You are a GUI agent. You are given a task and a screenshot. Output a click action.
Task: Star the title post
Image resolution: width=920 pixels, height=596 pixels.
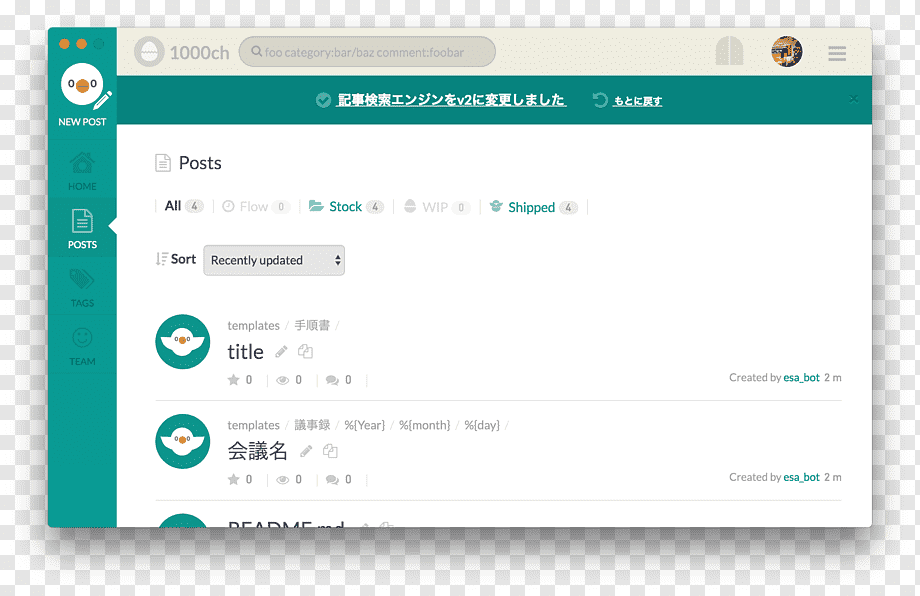tap(234, 380)
